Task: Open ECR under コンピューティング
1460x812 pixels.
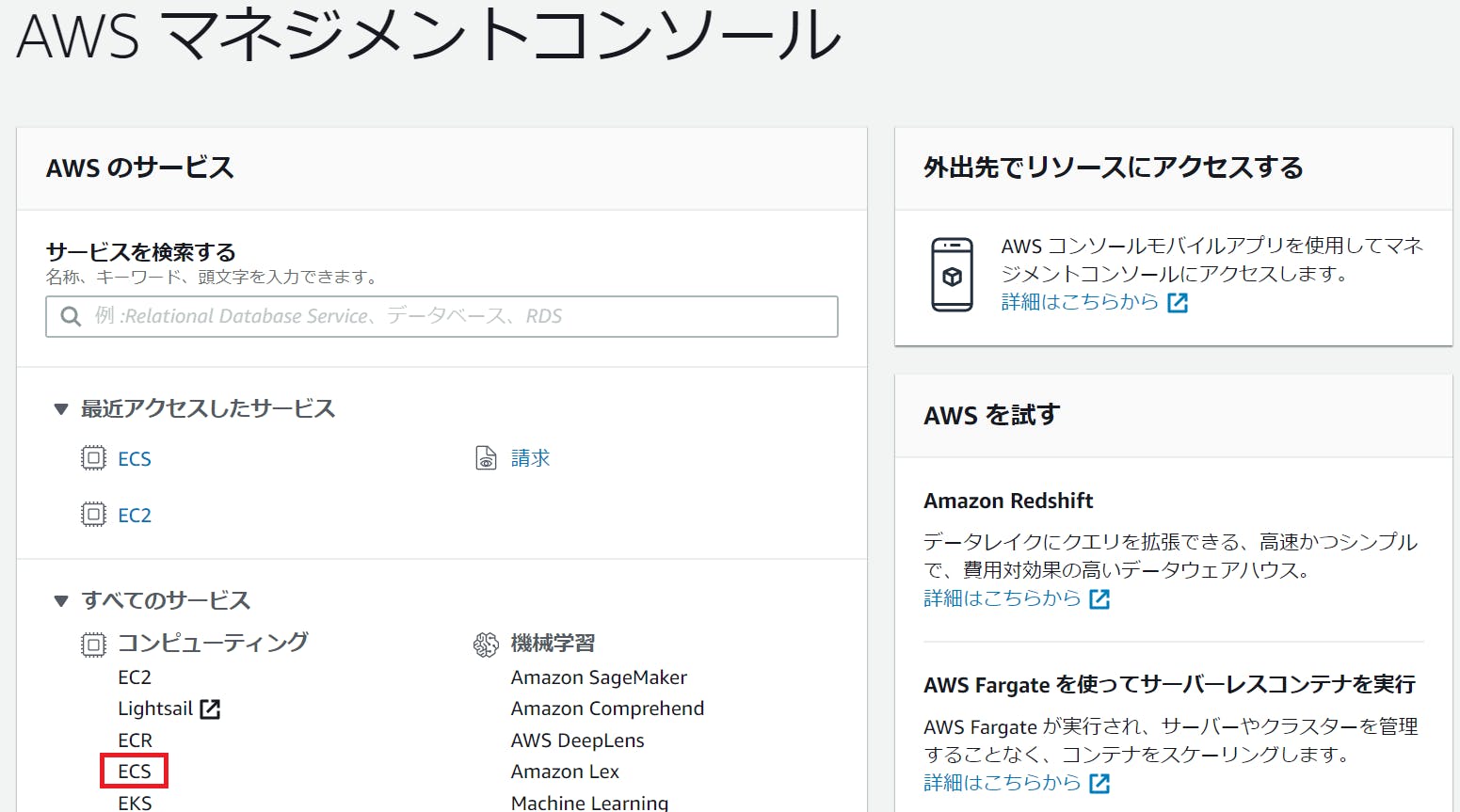Action: [135, 740]
